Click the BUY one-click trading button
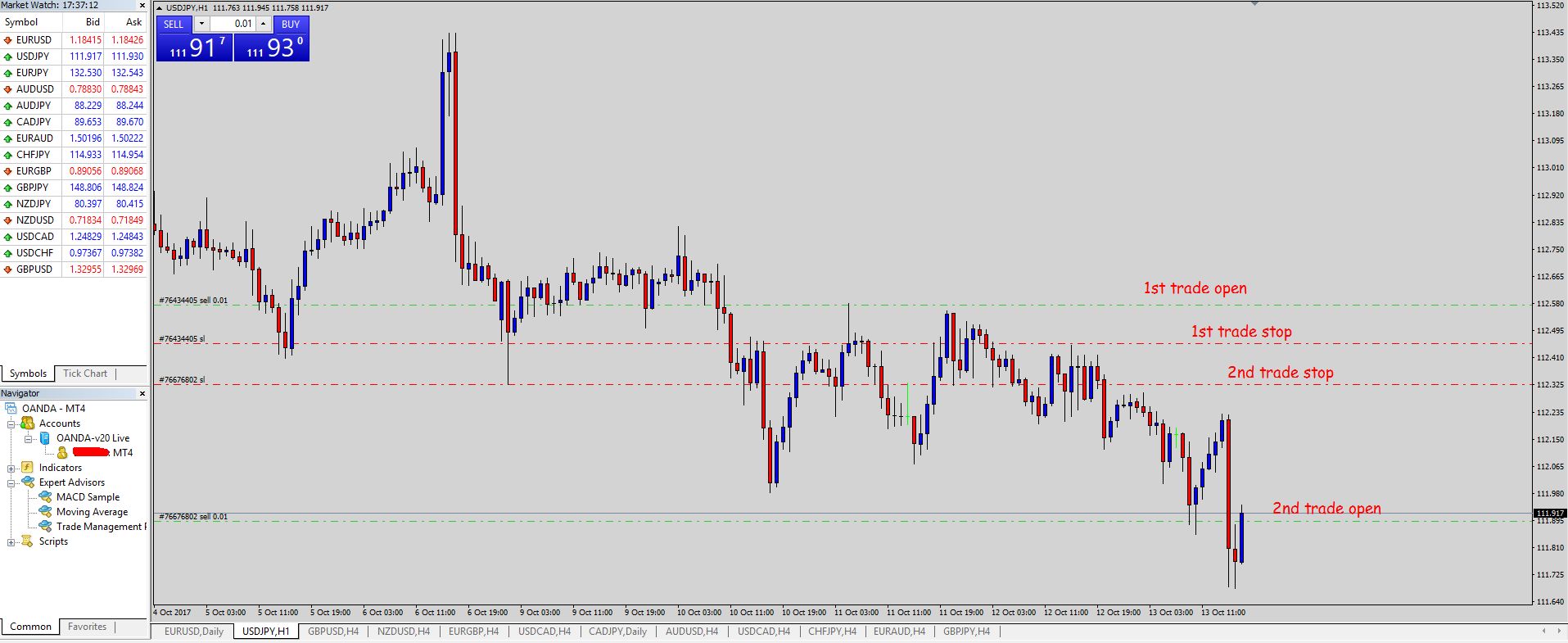Image resolution: width=1568 pixels, height=643 pixels. coord(291,25)
